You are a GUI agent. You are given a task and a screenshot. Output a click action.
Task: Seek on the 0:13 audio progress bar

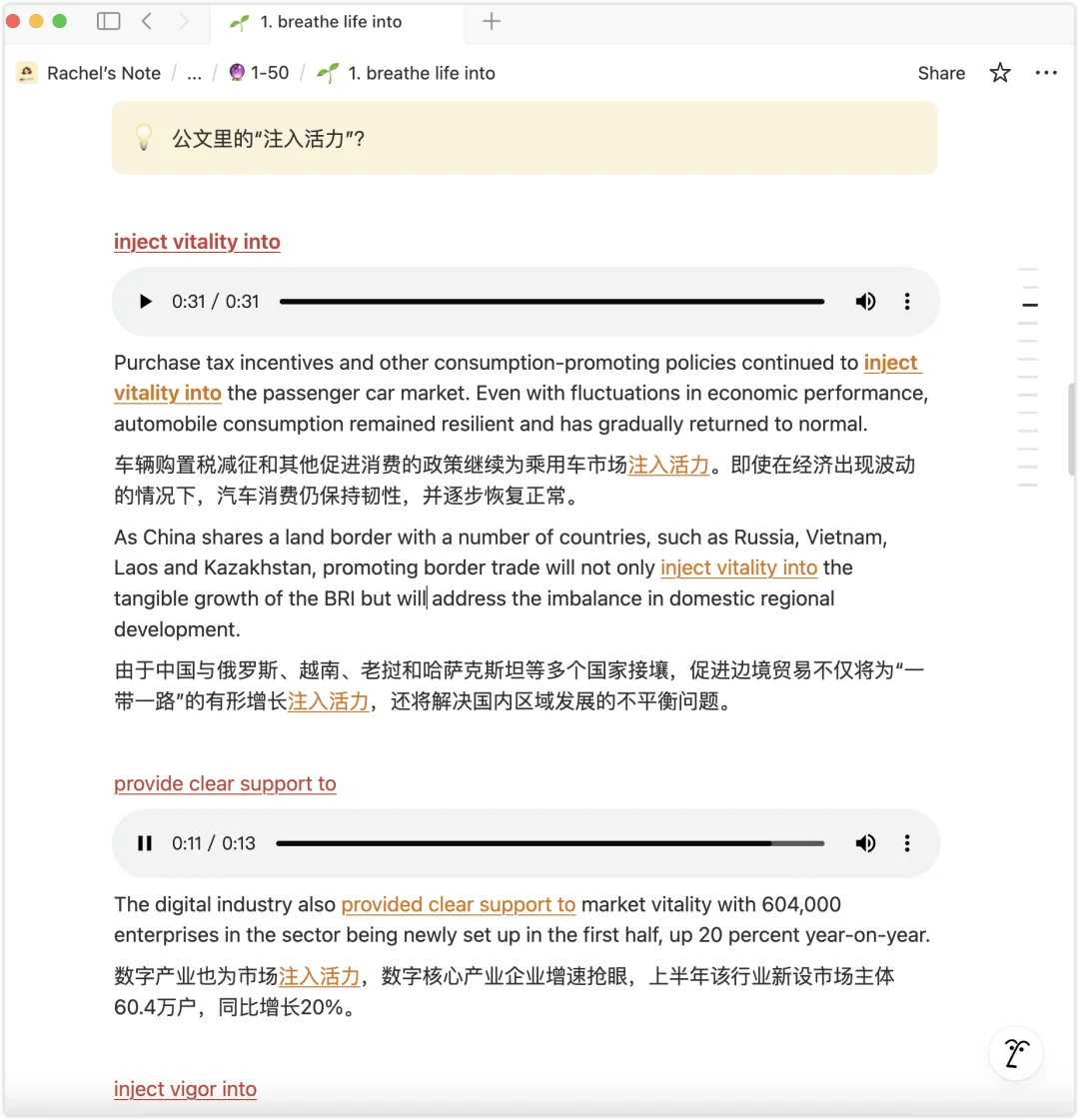coord(550,843)
